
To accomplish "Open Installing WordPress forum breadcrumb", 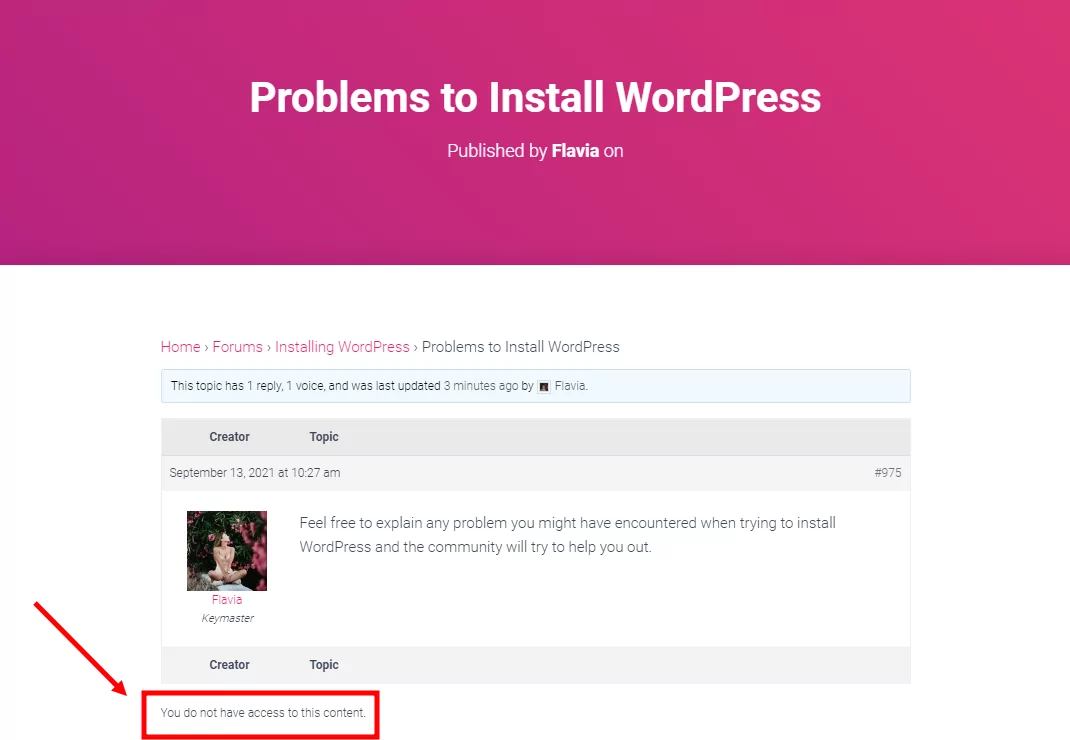I will click(x=342, y=347).
